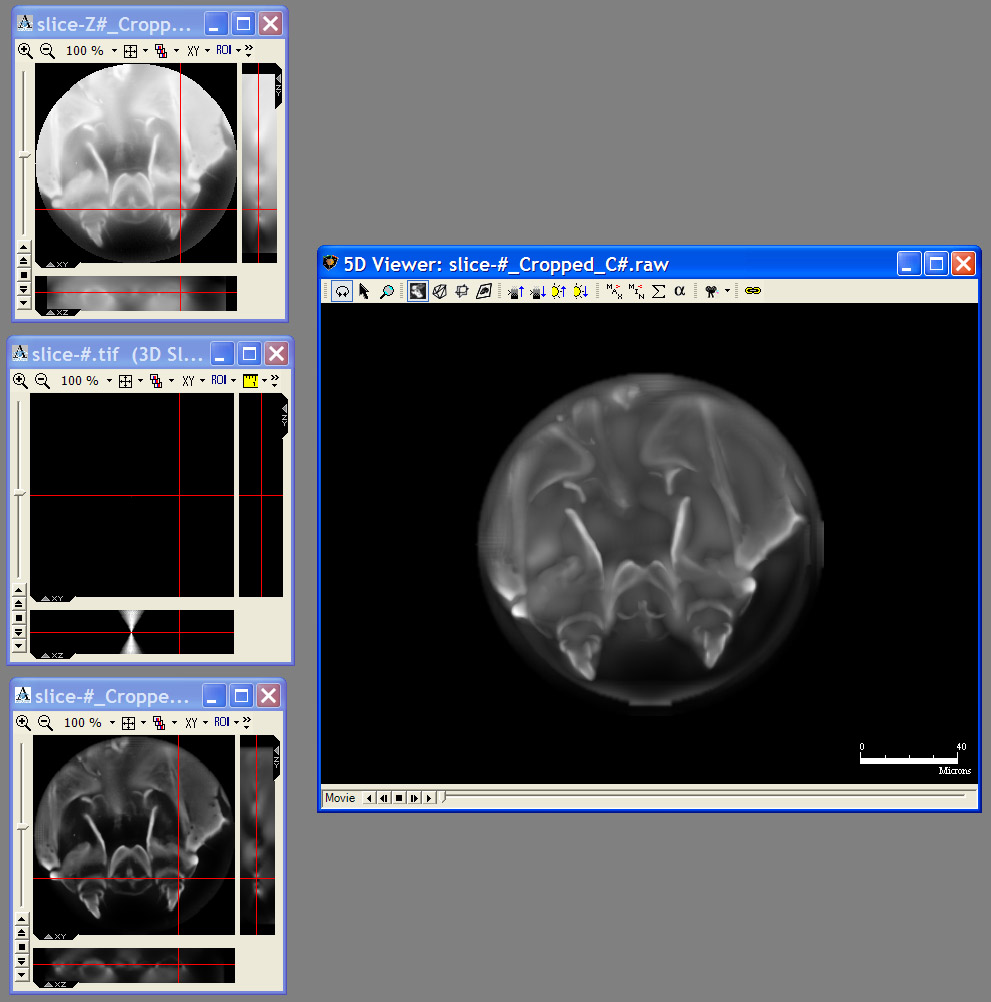991x1002 pixels.
Task: Toggle the wireframe cube display mode
Action: point(439,291)
